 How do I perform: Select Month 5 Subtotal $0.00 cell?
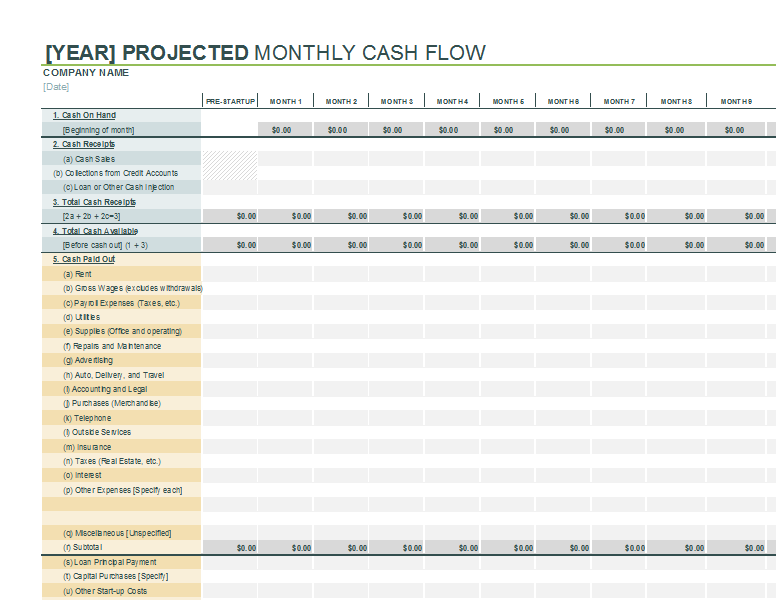(x=507, y=548)
